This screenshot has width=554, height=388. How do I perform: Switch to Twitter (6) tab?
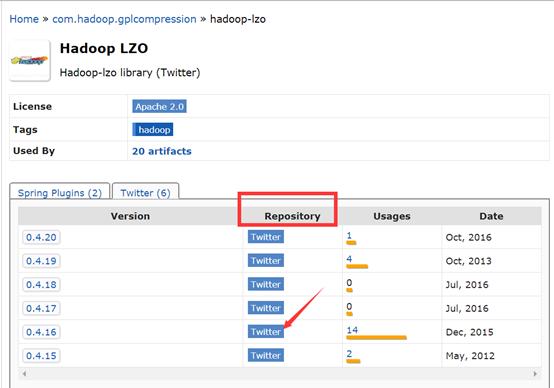[145, 193]
